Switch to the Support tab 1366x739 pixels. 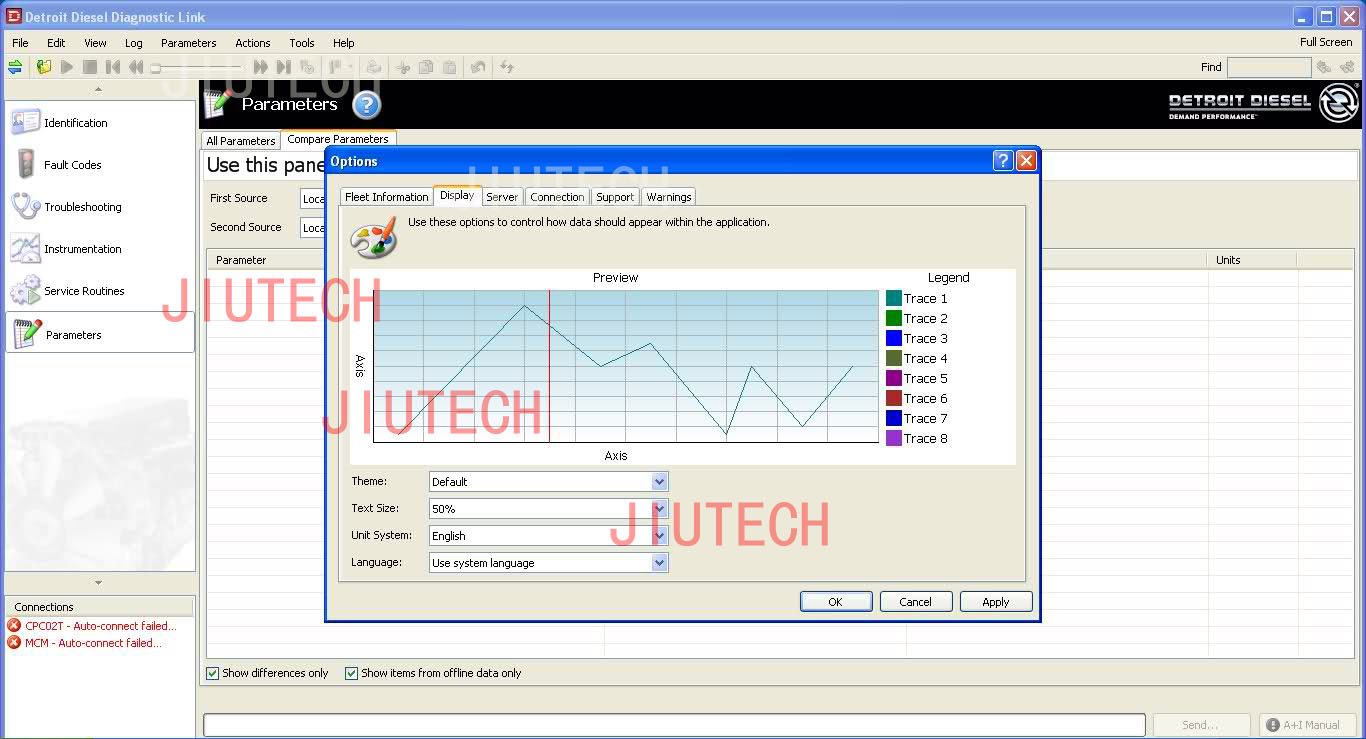point(615,197)
